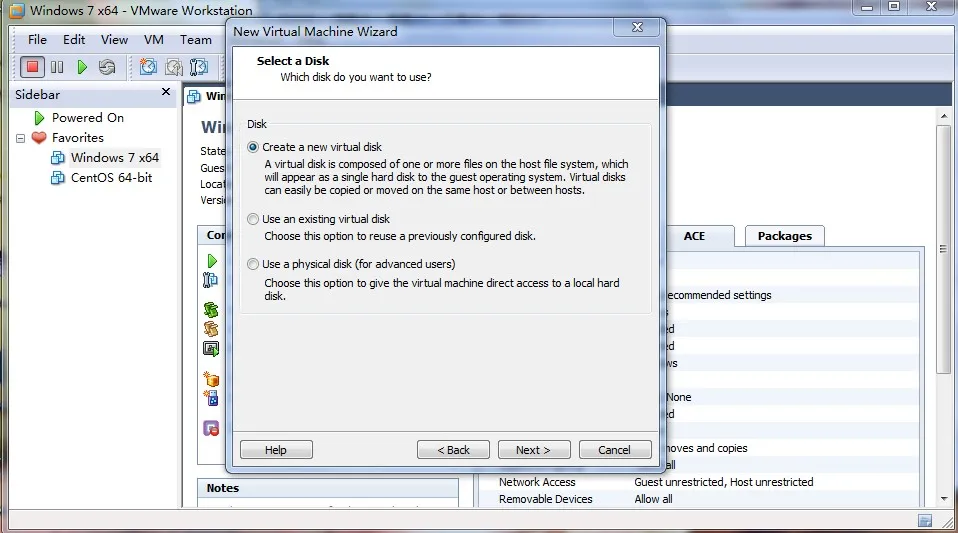
Task: Click the edit settings wrench icon in Commands panel
Action: tap(210, 280)
